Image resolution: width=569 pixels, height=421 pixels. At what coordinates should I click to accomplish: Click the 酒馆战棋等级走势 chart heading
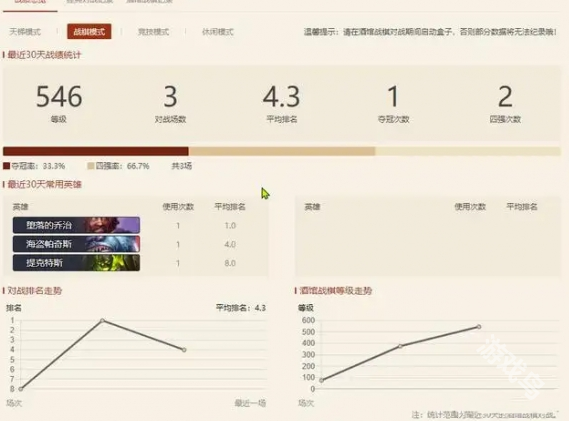[x=336, y=291]
